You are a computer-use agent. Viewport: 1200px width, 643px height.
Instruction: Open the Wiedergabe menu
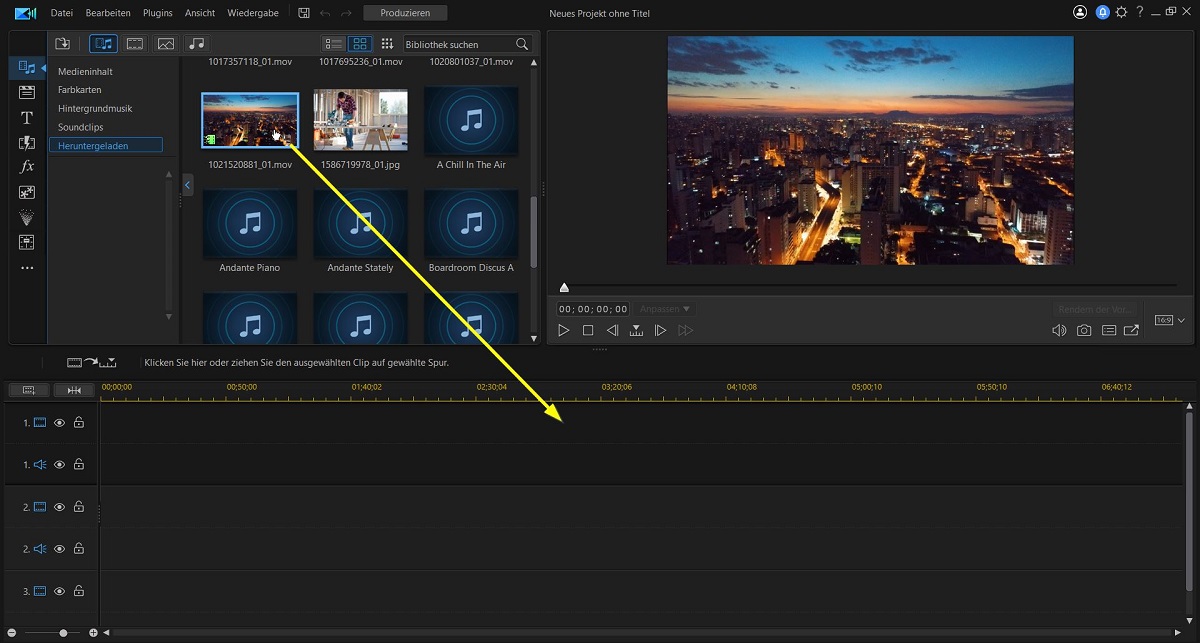(253, 13)
